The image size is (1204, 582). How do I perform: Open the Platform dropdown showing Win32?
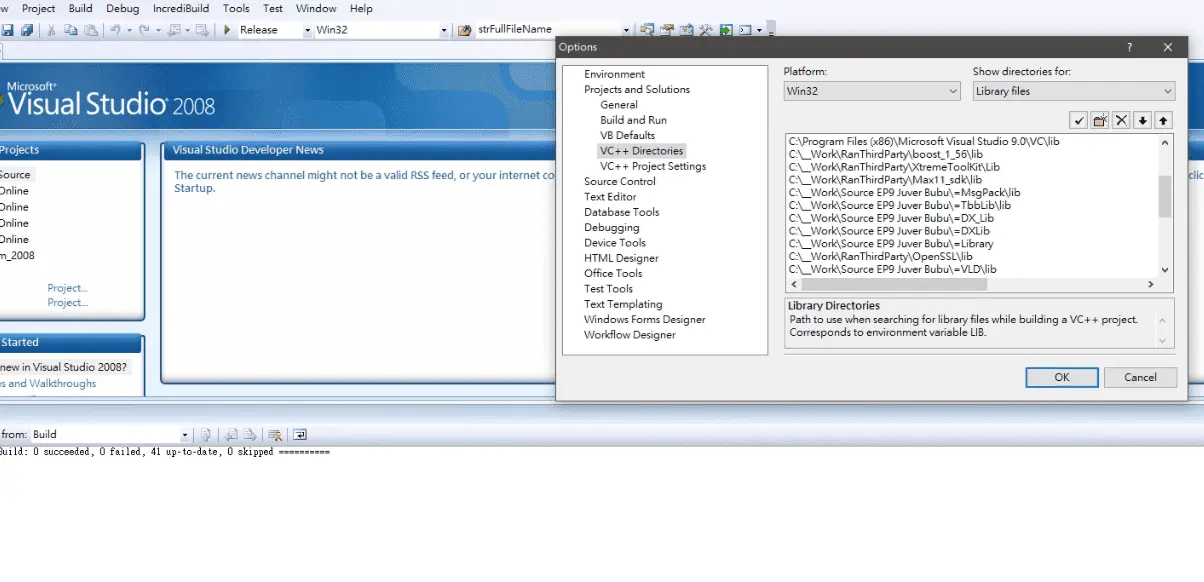point(872,91)
